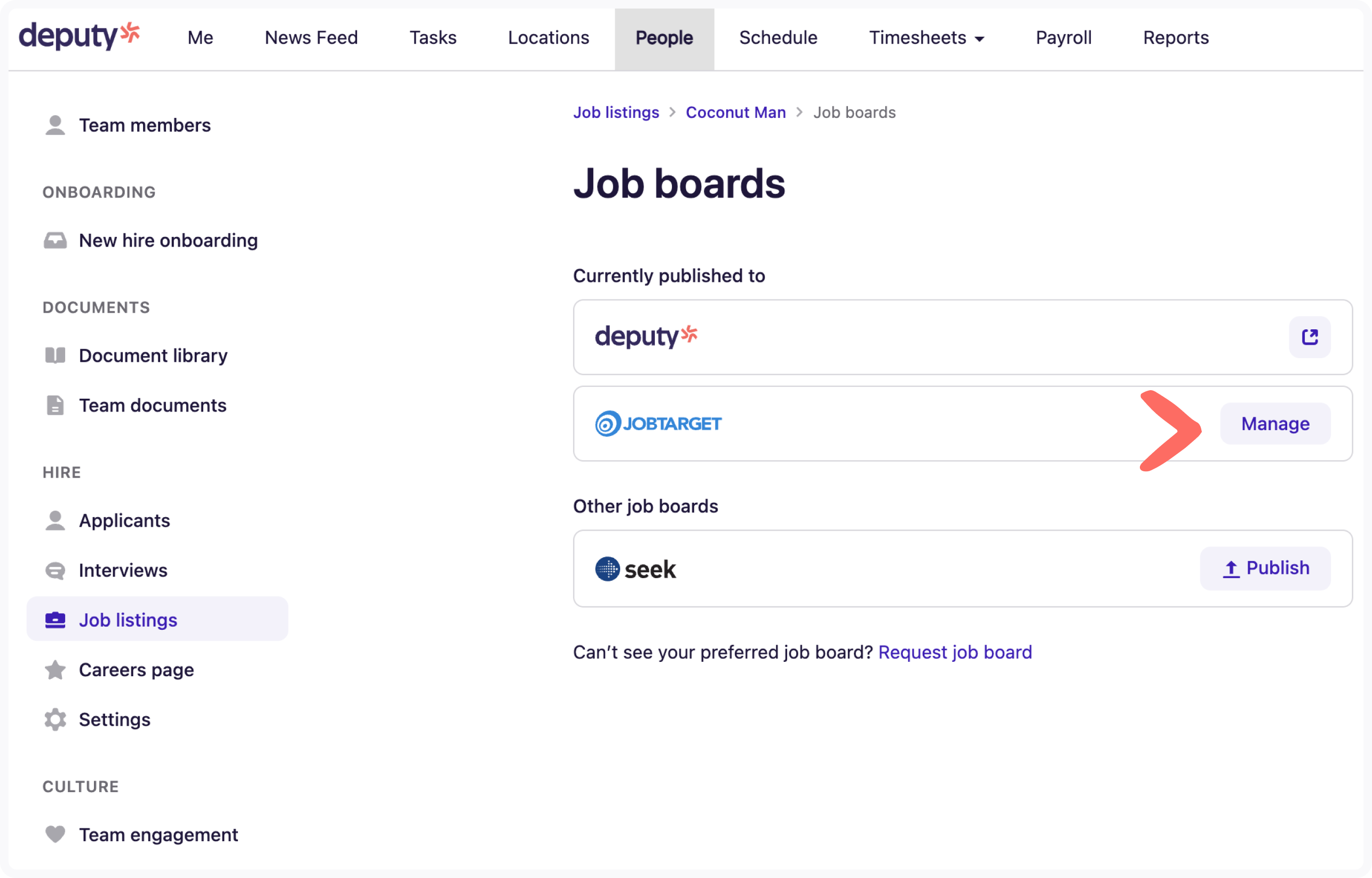Click the Settings gear icon
This screenshot has width=1372, height=878.
pyautogui.click(x=55, y=719)
